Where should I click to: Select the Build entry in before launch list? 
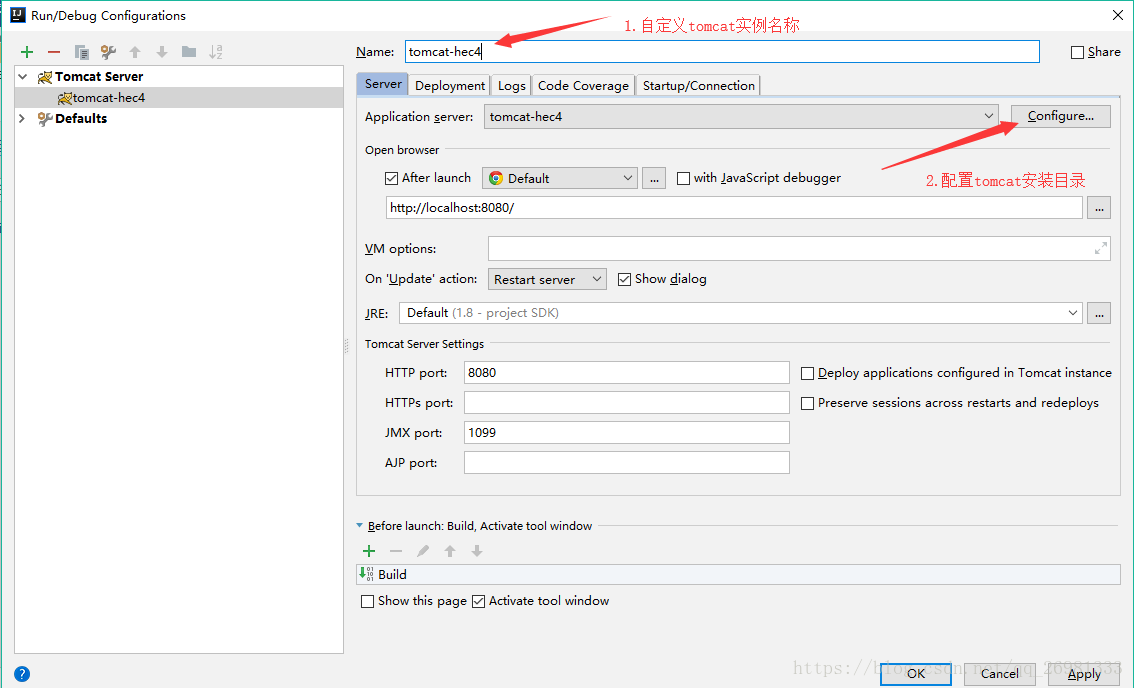(738, 574)
